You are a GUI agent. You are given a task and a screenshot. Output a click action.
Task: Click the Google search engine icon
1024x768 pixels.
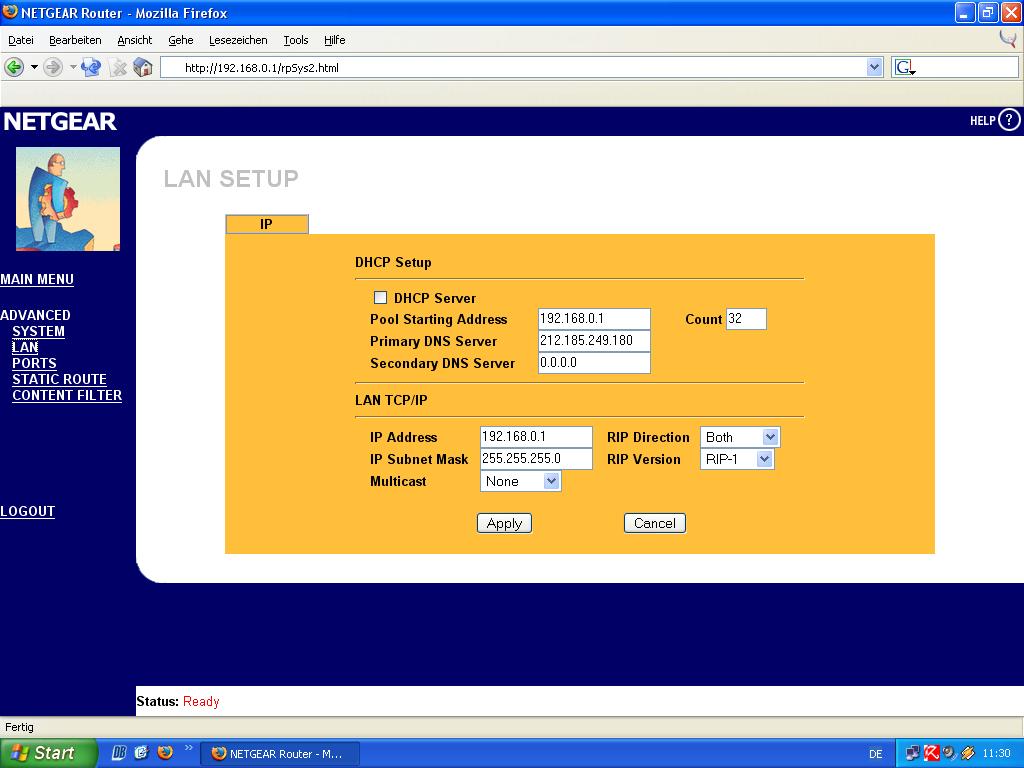pyautogui.click(x=904, y=67)
